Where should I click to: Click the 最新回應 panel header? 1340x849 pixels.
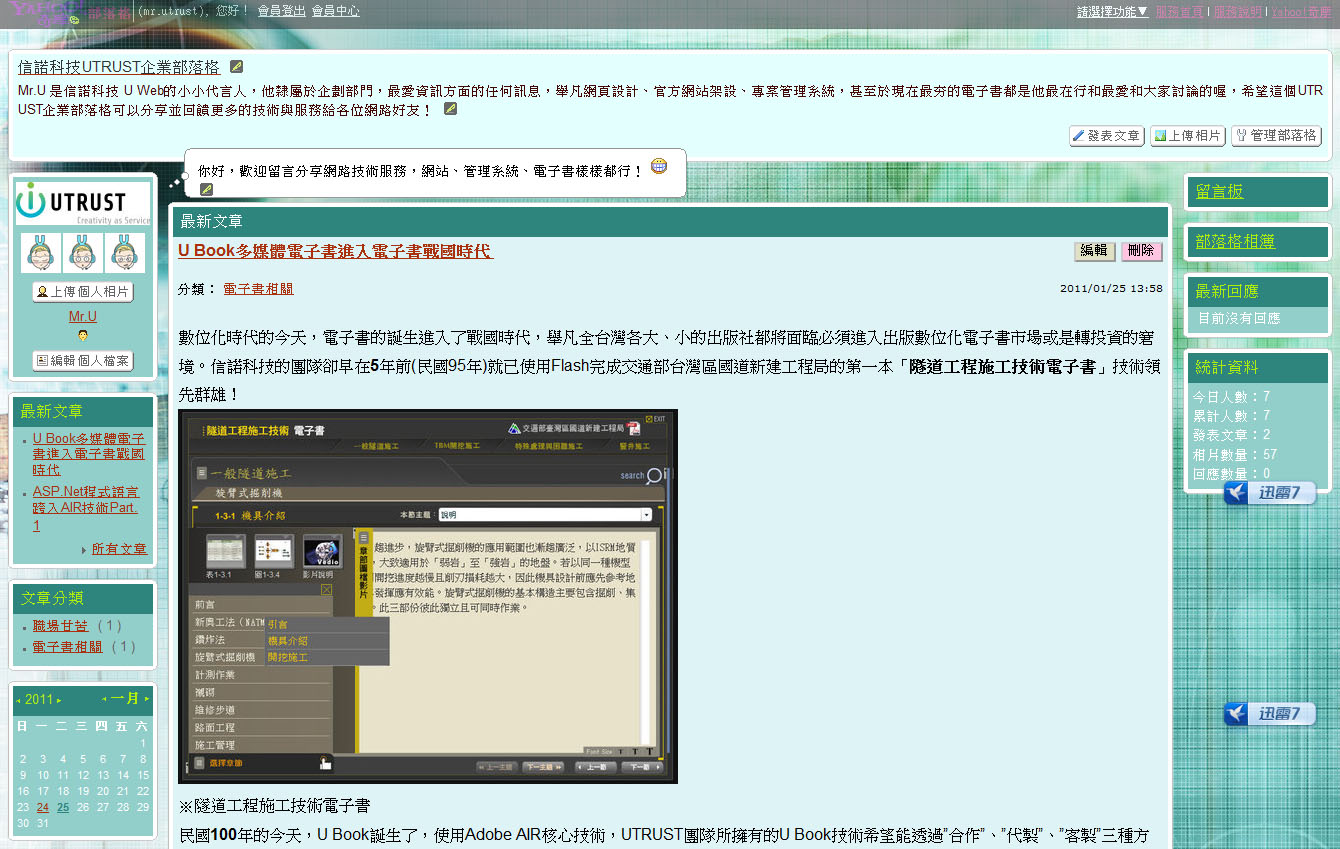(1257, 291)
